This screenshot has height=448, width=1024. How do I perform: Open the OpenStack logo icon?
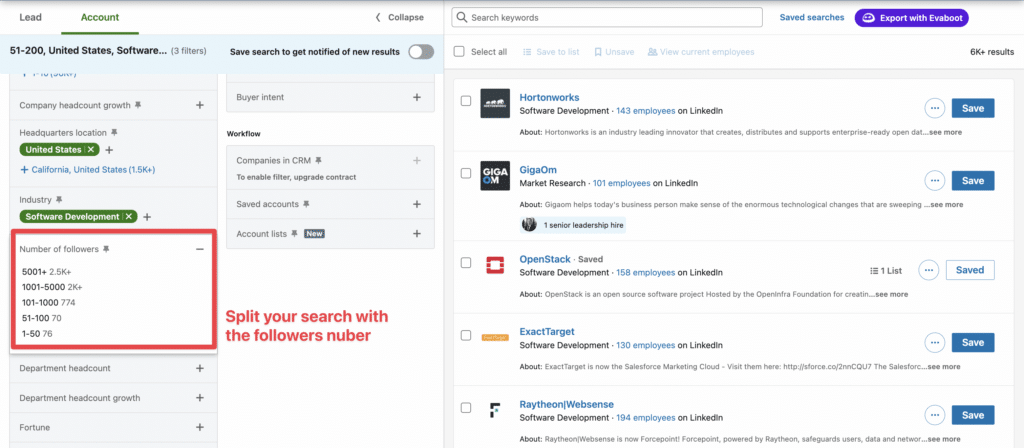pyautogui.click(x=494, y=265)
